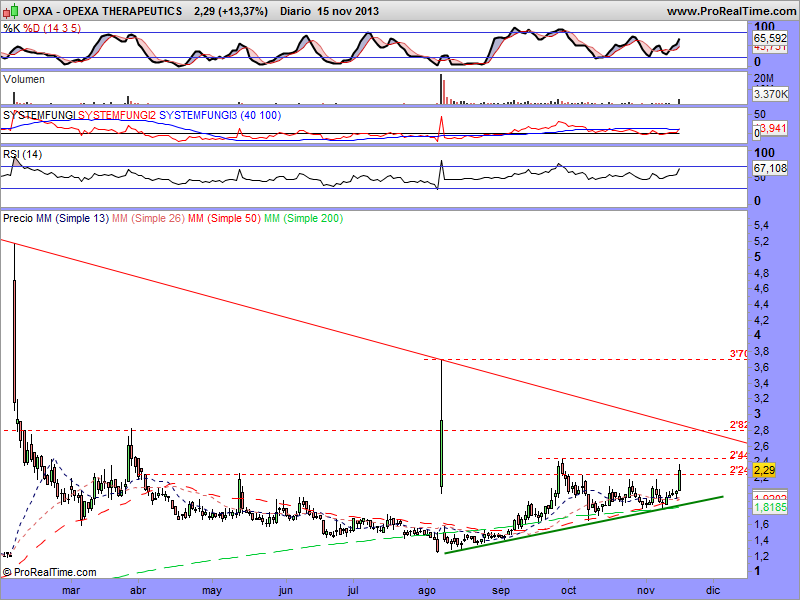Viewport: 800px width, 600px height.
Task: Click the 3,6 price axis label
Action: (761, 367)
